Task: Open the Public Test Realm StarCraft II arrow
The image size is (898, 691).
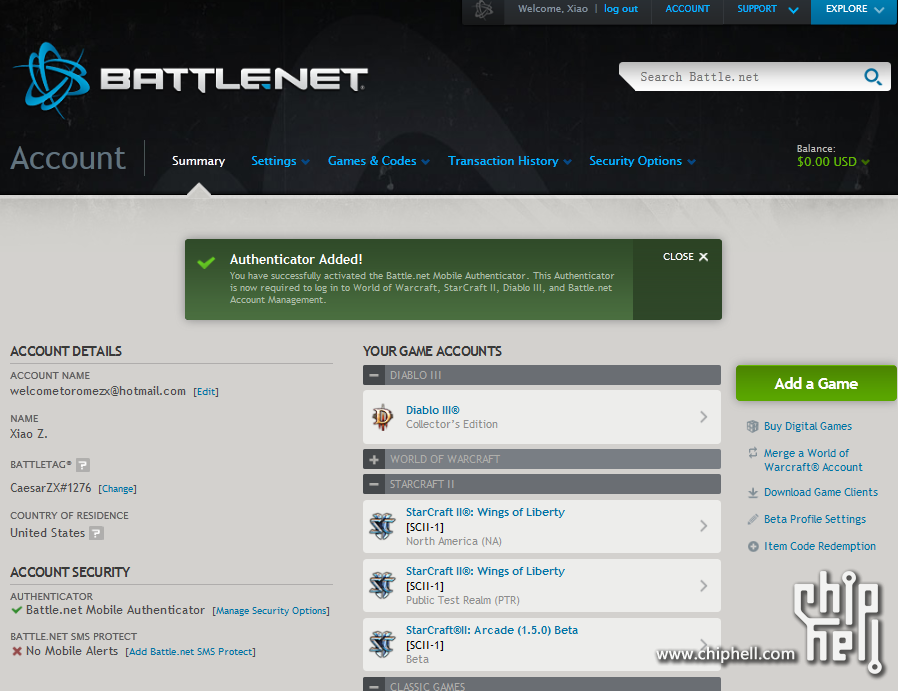Action: [704, 586]
